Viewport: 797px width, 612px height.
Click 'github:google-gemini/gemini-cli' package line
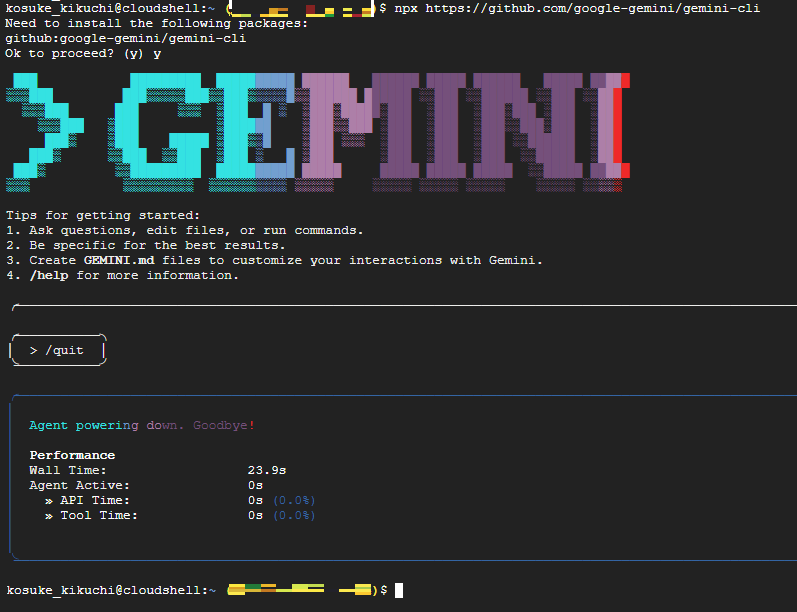126,39
